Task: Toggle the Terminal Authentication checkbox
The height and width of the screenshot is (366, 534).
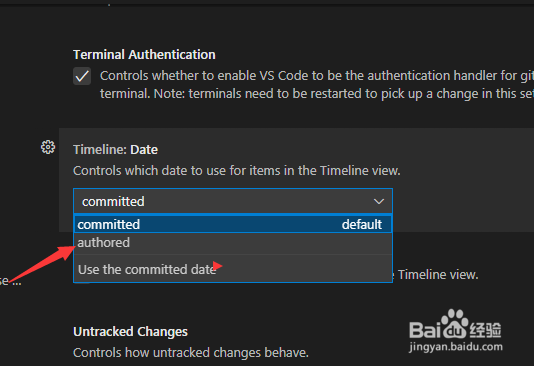Action: 82,76
